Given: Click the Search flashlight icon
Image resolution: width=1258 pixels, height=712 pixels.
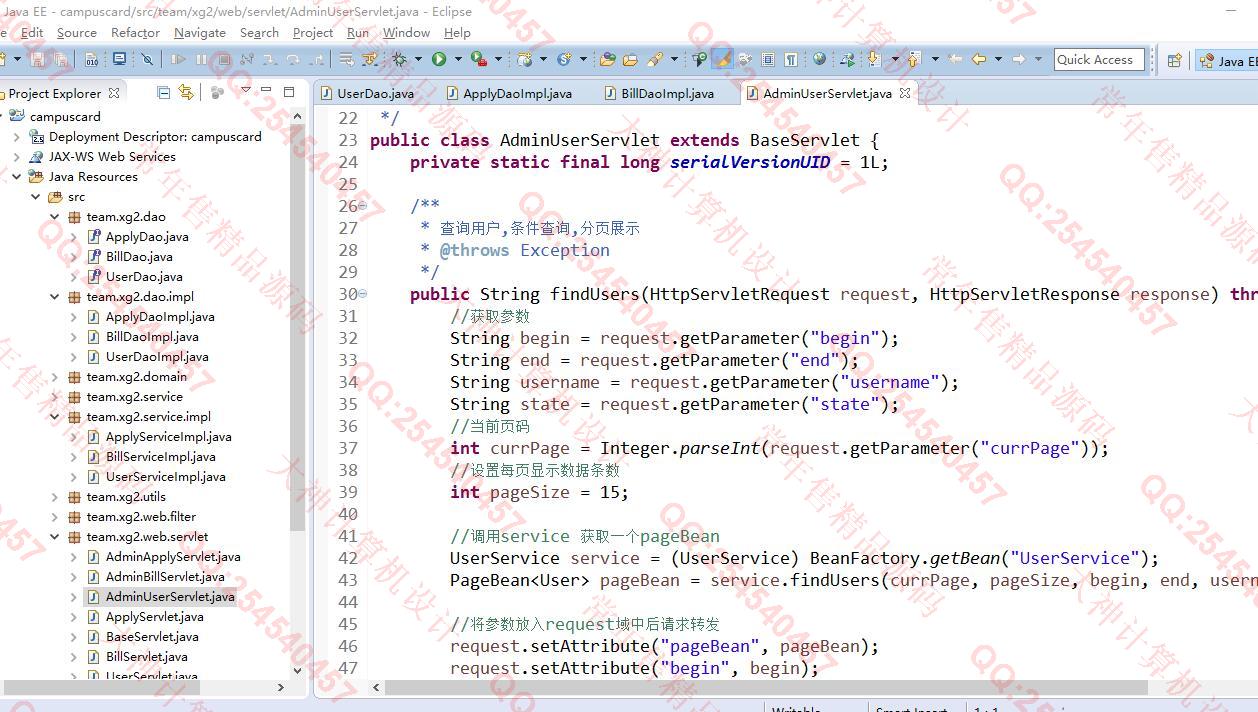Looking at the screenshot, I should [656, 59].
